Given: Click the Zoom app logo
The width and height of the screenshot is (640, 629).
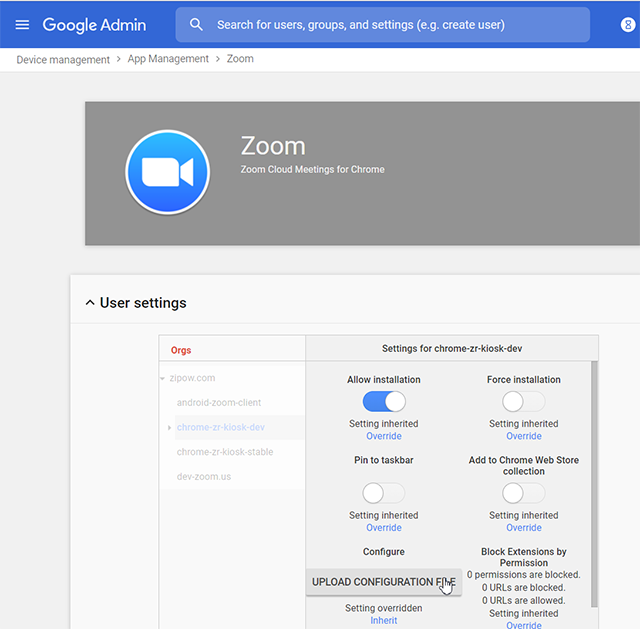Looking at the screenshot, I should [168, 172].
